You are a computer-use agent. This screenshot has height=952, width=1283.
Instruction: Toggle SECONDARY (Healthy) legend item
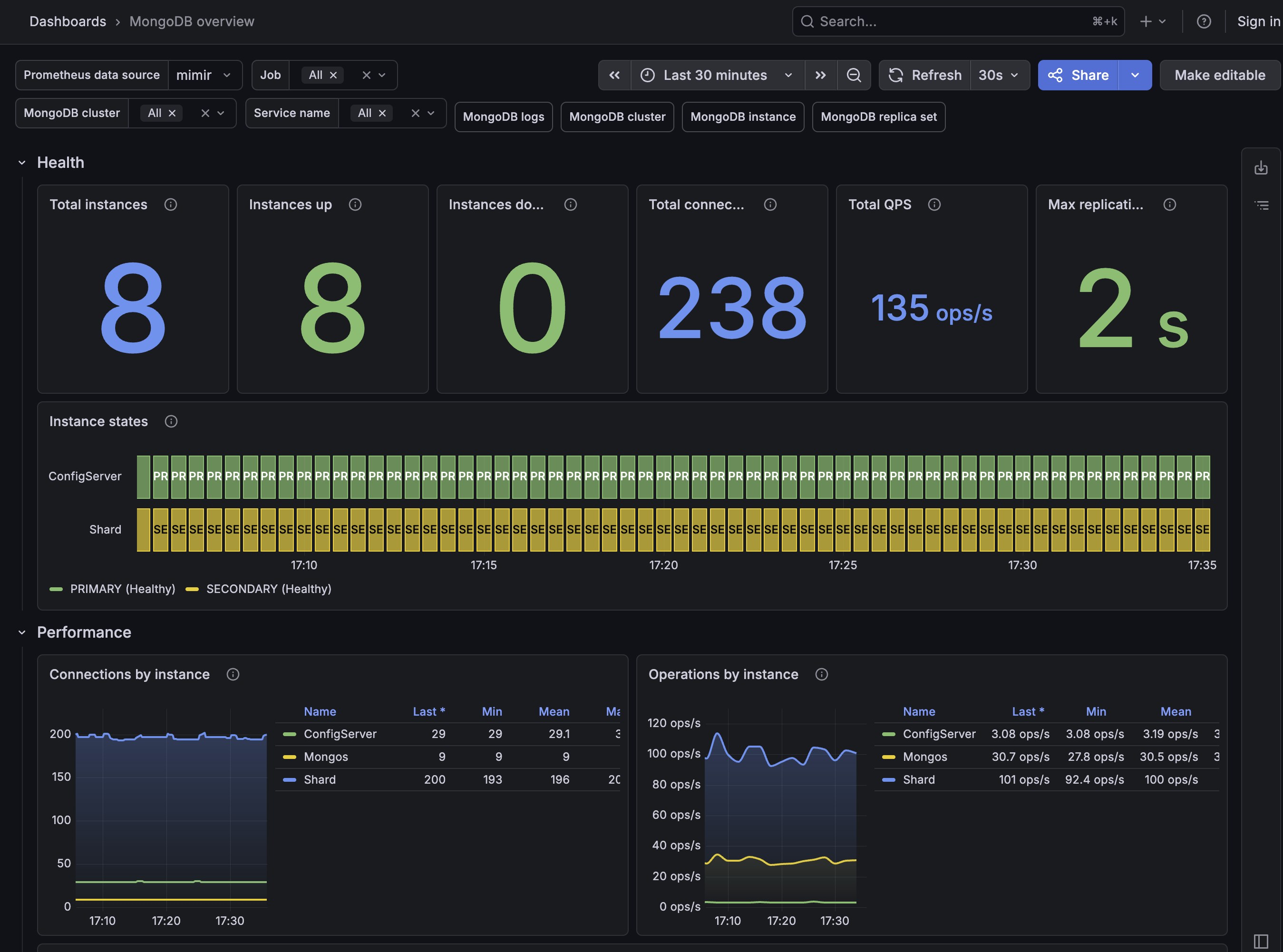258,589
